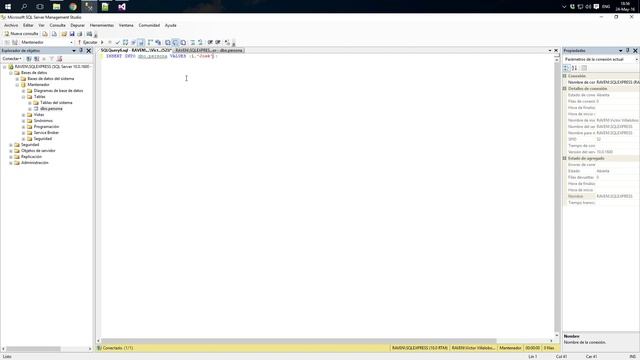The height and width of the screenshot is (360, 640).
Task: Click the alphabetical sort icon in Propiedades panel
Action: pyautogui.click(x=574, y=68)
